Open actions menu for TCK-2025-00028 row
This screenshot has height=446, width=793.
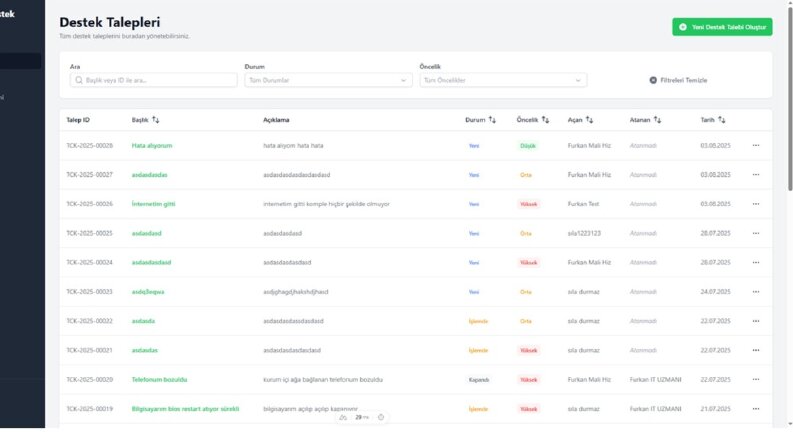point(756,146)
